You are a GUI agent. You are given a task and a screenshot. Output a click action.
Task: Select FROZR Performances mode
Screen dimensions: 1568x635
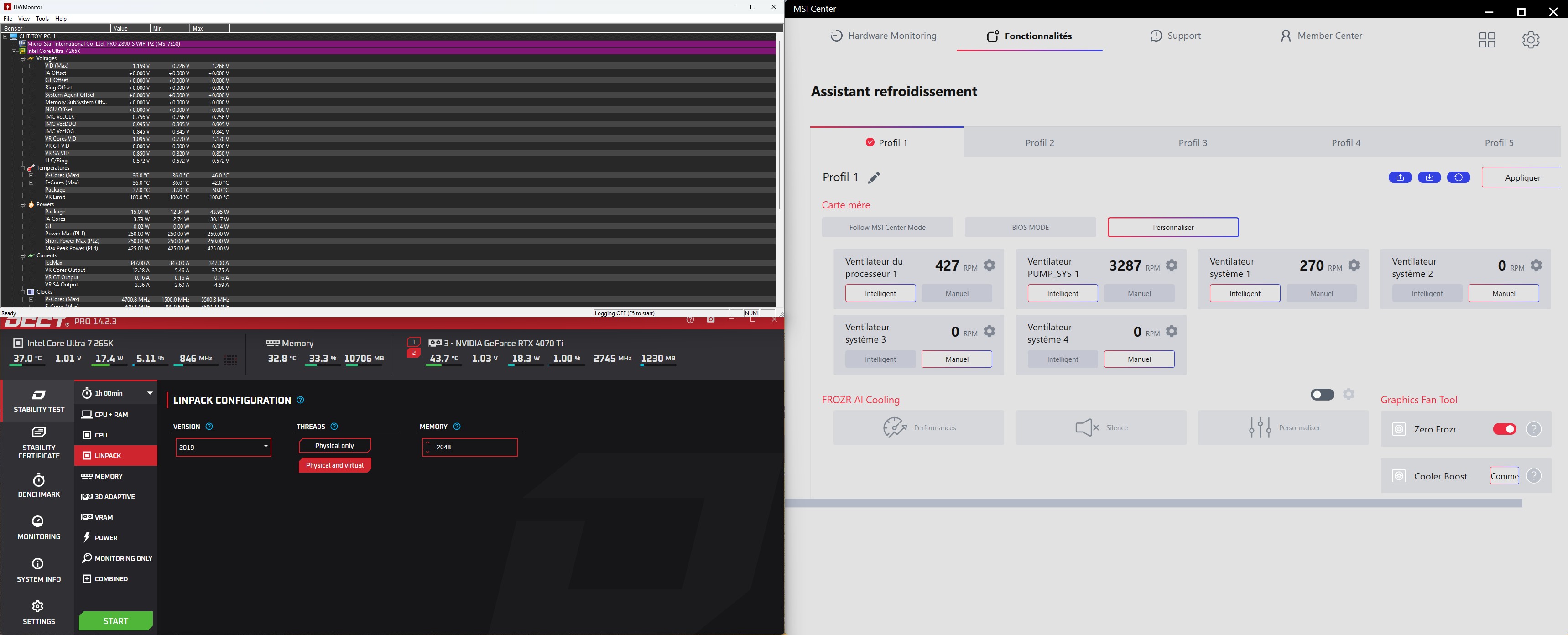(x=918, y=428)
